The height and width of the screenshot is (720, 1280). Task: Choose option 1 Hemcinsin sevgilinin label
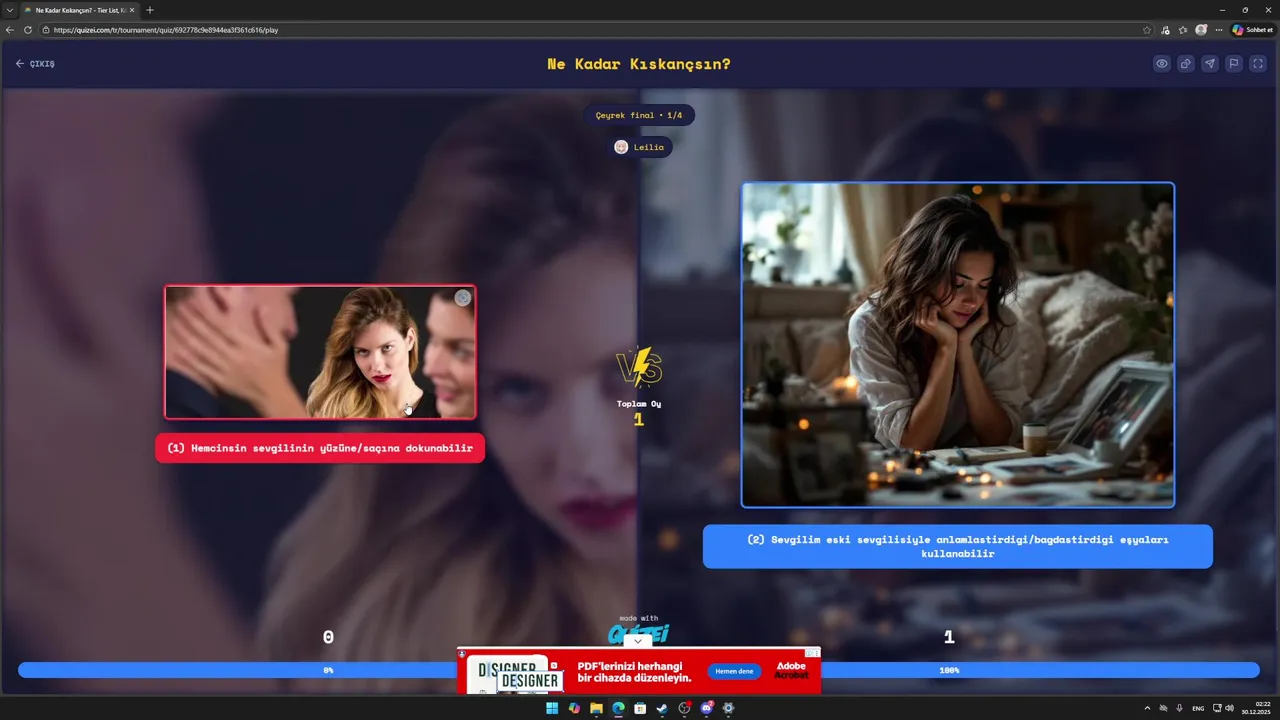(x=320, y=448)
